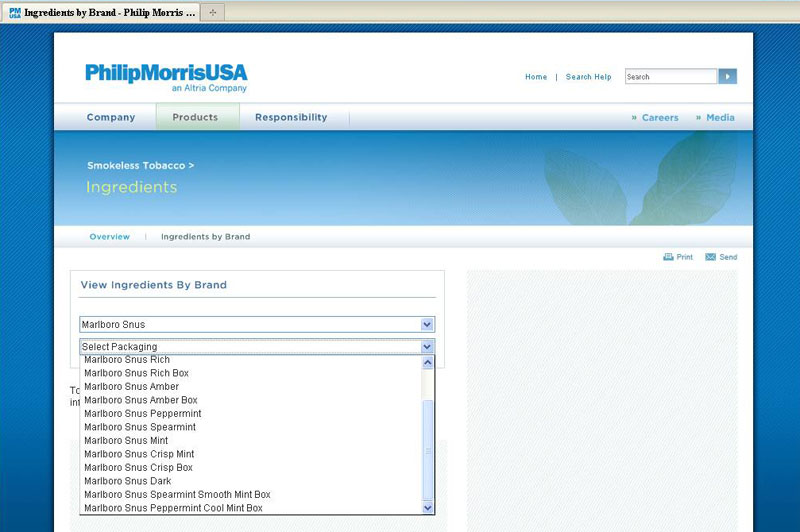The width and height of the screenshot is (800, 532).
Task: Choose Marlboro Snus Amber Box option
Action: (x=141, y=400)
